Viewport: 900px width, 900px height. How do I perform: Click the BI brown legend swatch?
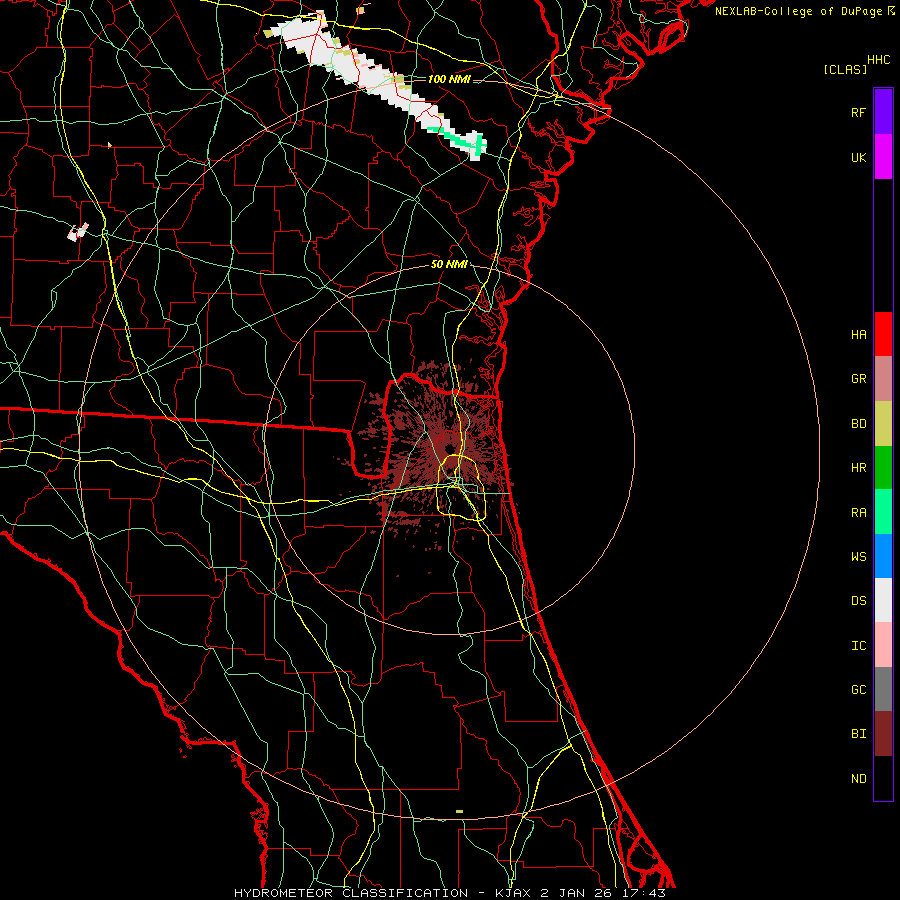coord(883,734)
